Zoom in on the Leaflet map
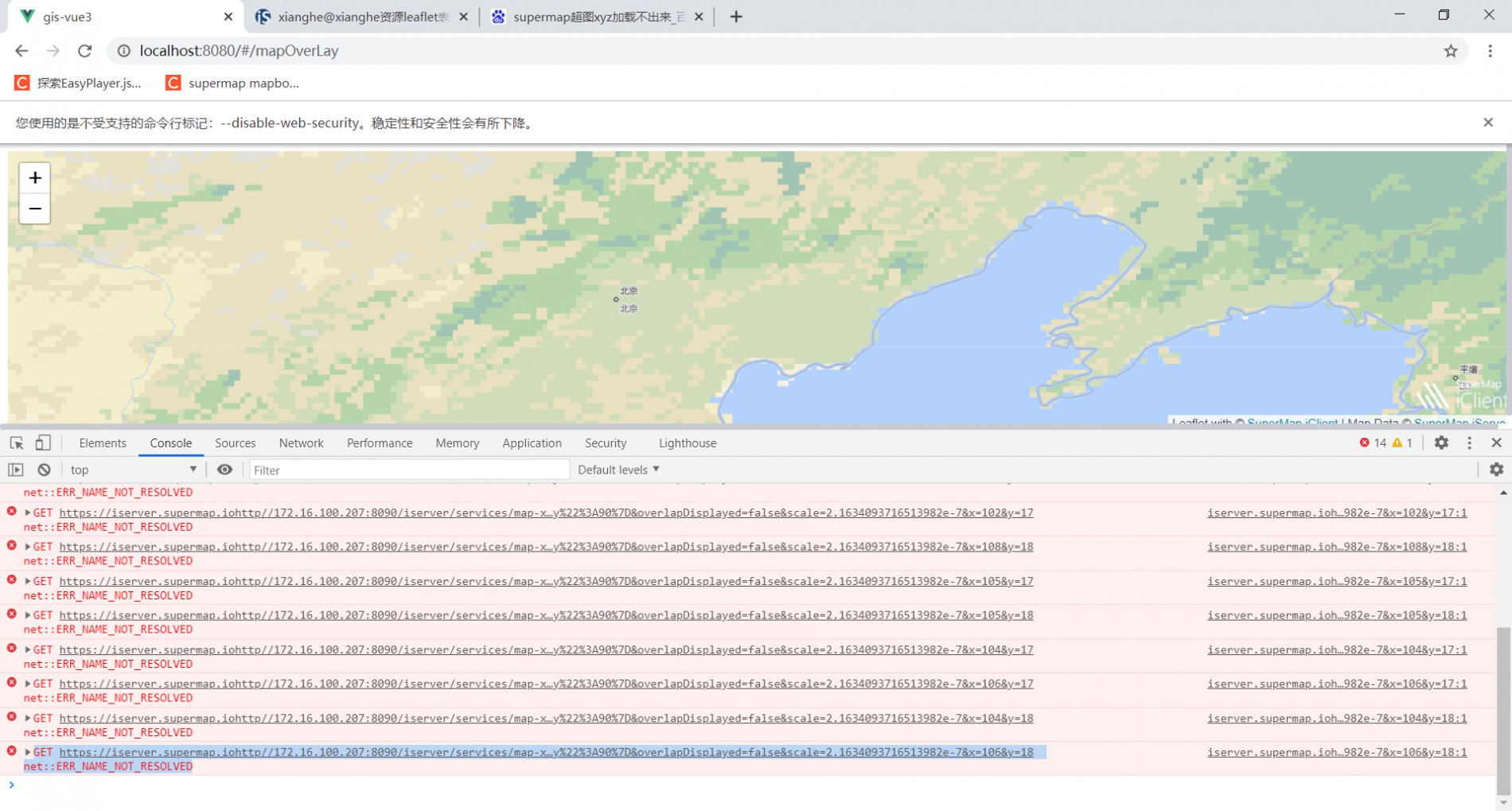1512x811 pixels. pyautogui.click(x=34, y=178)
